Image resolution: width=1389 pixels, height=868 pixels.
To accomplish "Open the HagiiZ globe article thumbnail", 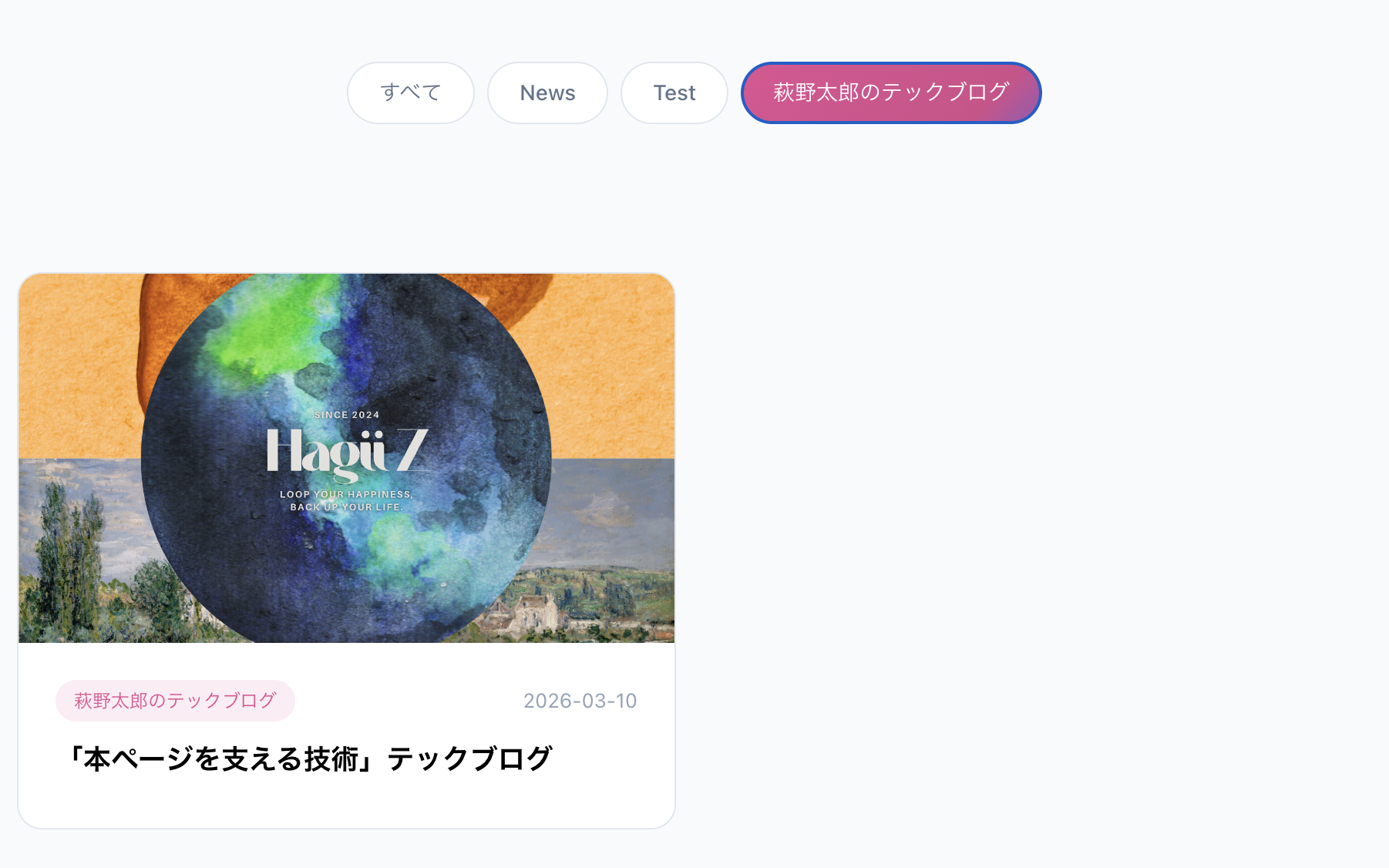I will (347, 458).
